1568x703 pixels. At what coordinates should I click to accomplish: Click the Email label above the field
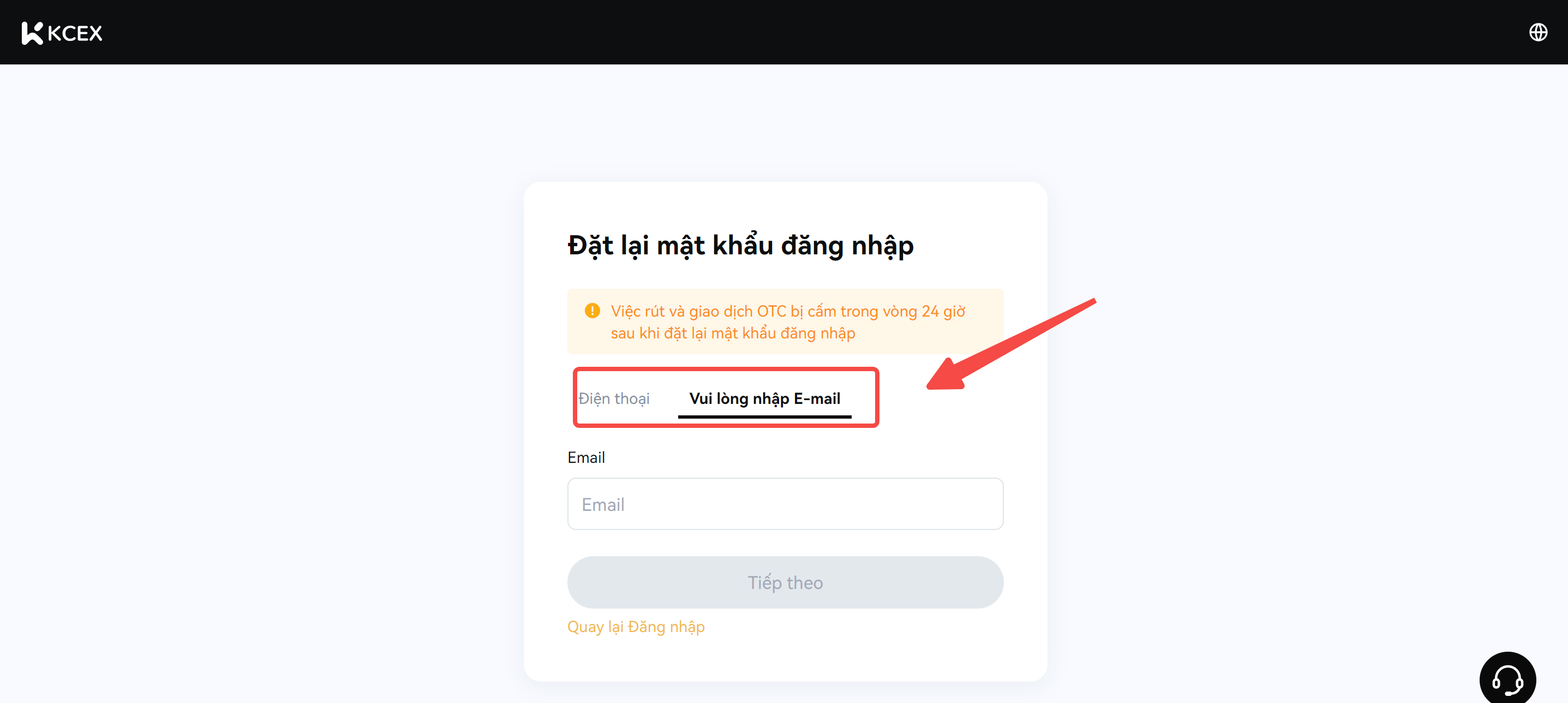(x=586, y=457)
